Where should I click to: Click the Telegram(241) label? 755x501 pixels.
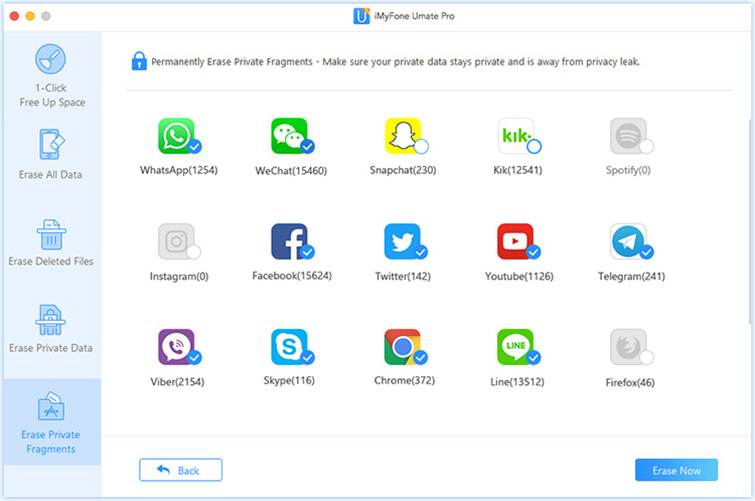point(631,276)
